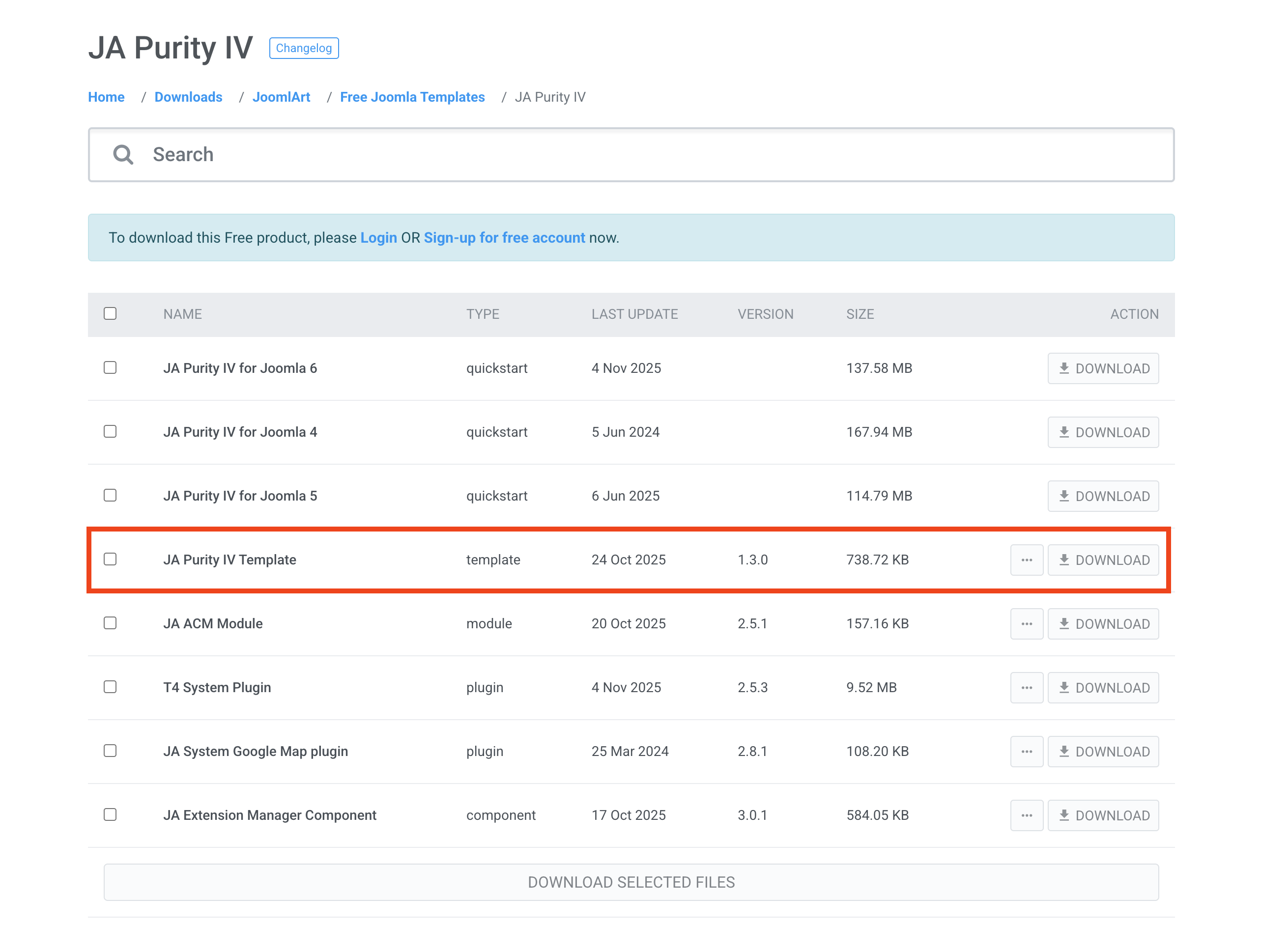The height and width of the screenshot is (952, 1261).
Task: Download JA Purity IV for Joomla 6
Action: point(1103,368)
